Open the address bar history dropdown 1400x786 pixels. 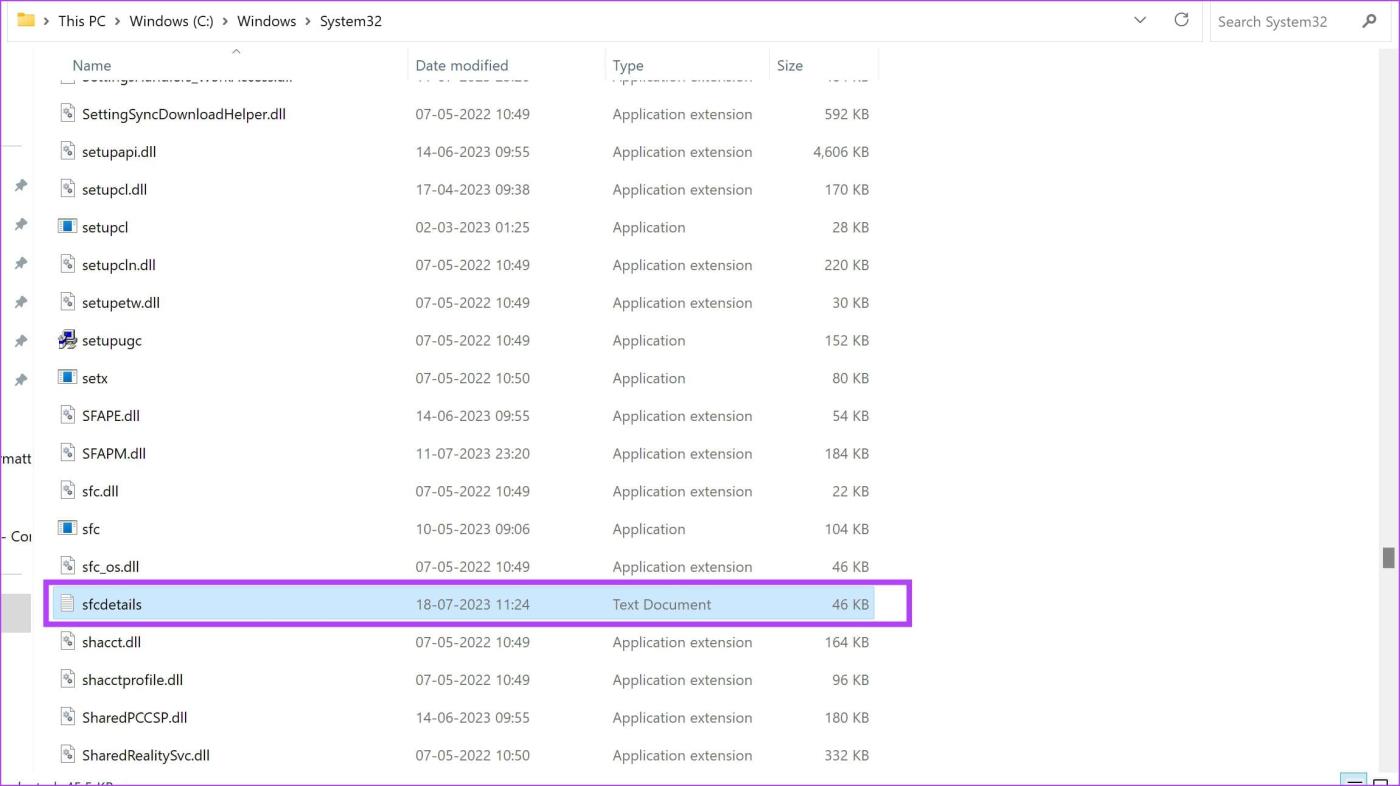tap(1140, 20)
